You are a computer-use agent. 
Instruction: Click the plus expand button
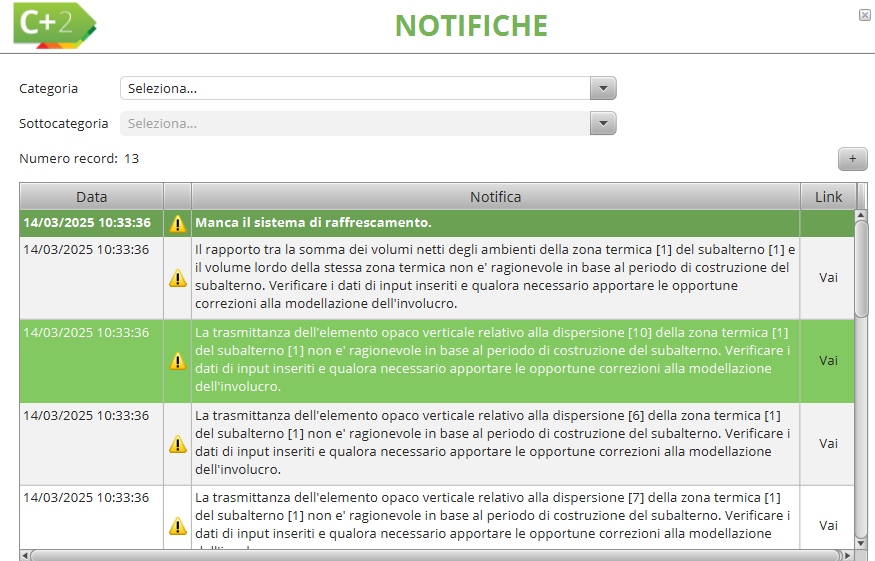pyautogui.click(x=853, y=159)
